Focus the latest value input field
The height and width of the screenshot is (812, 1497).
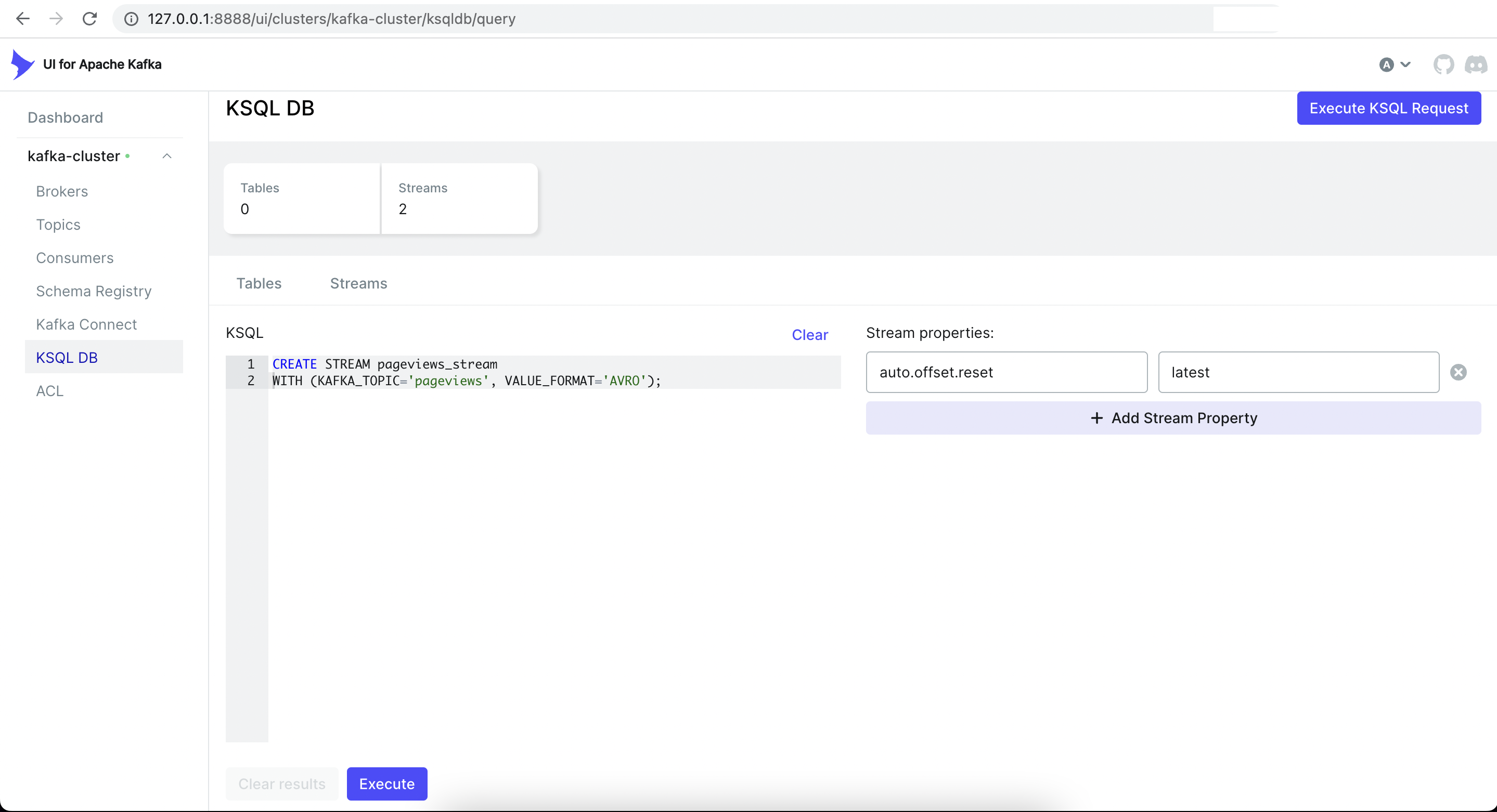coord(1298,372)
